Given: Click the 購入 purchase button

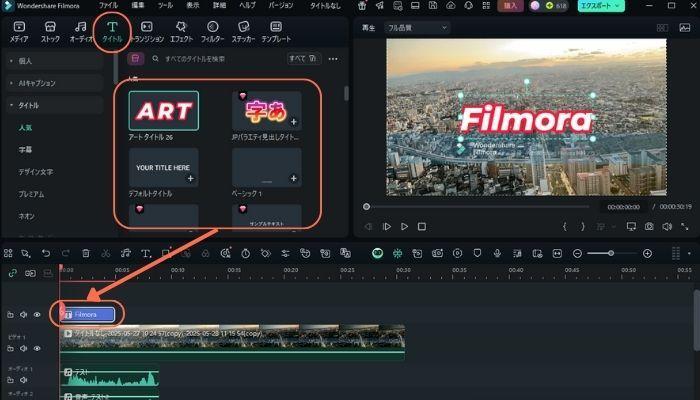Looking at the screenshot, I should tap(513, 6).
